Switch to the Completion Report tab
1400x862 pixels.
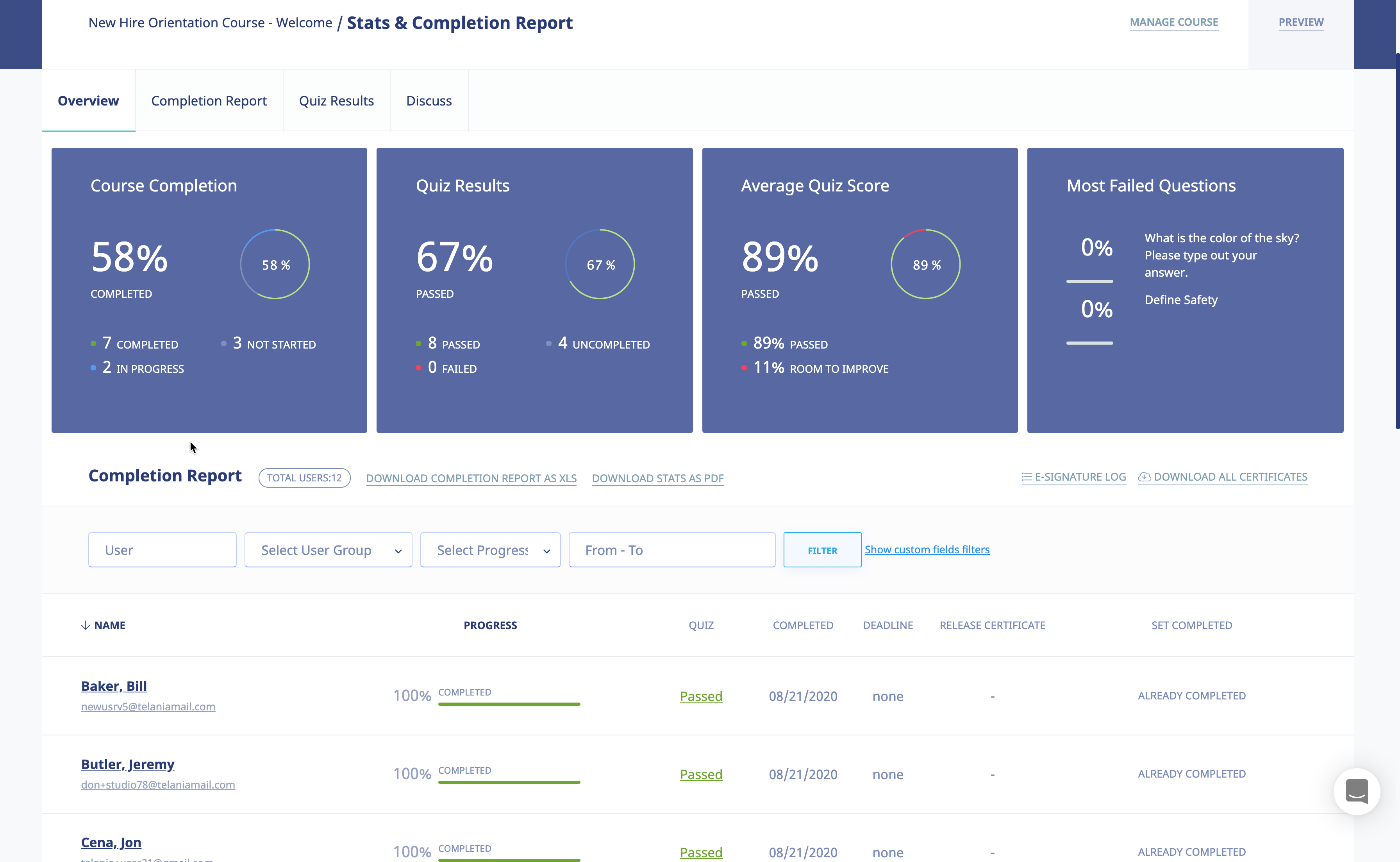click(x=209, y=100)
